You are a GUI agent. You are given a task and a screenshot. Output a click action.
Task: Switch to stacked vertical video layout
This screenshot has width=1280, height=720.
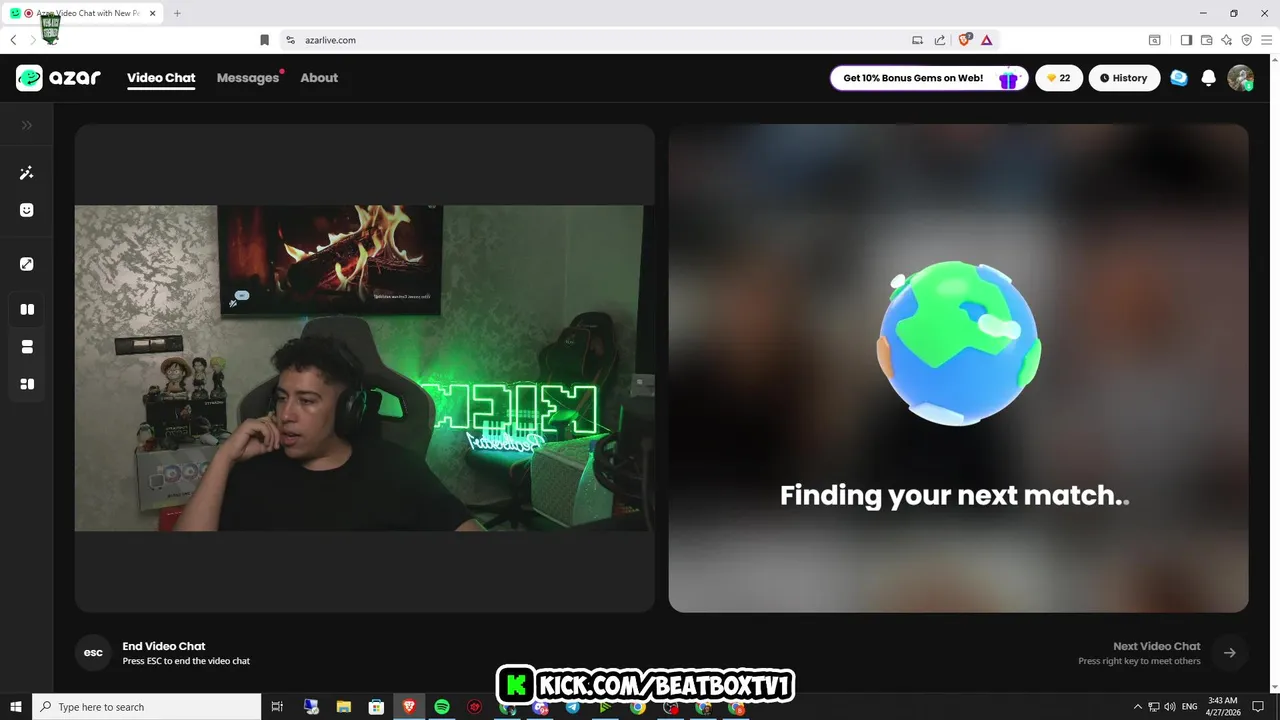[x=27, y=347]
